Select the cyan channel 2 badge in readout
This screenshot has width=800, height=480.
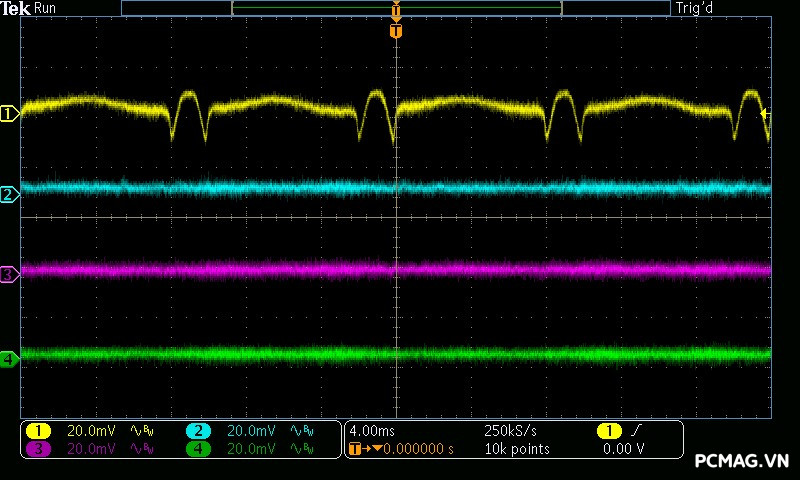(198, 431)
